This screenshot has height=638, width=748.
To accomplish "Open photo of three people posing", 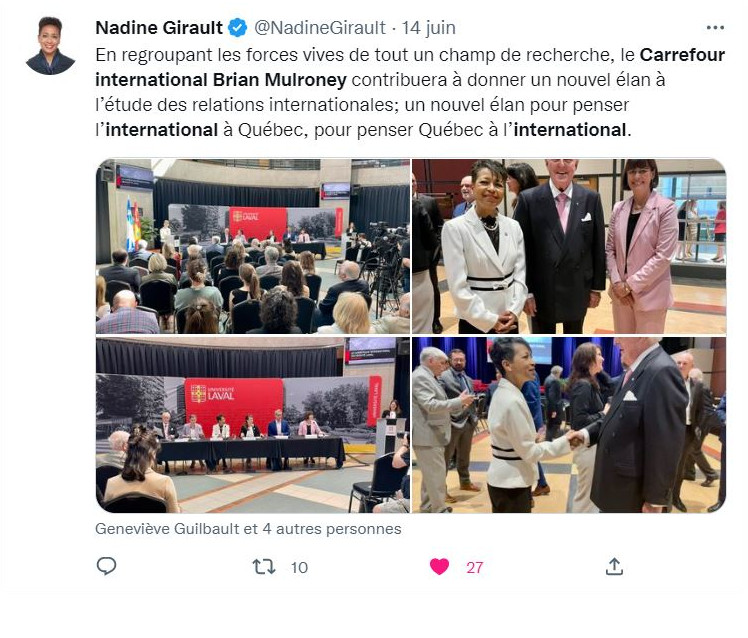I will click(569, 246).
